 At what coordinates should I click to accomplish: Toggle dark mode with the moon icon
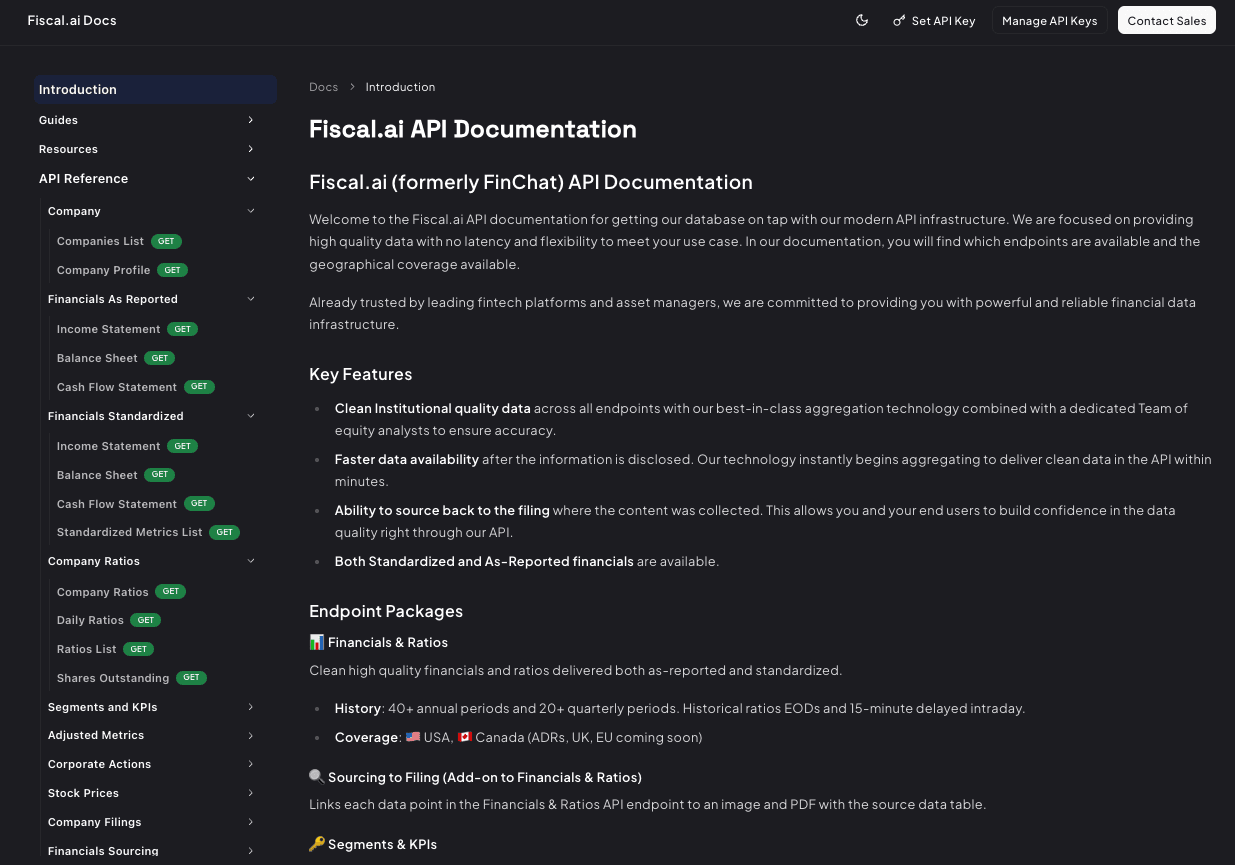(x=861, y=20)
